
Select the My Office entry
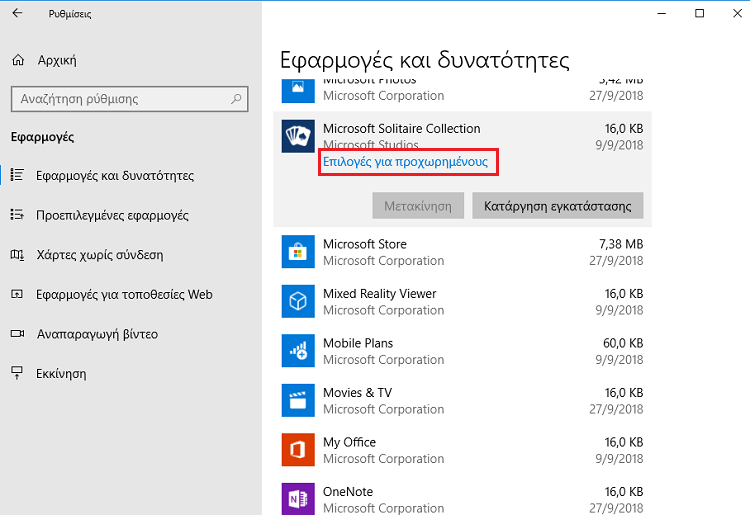click(462, 449)
